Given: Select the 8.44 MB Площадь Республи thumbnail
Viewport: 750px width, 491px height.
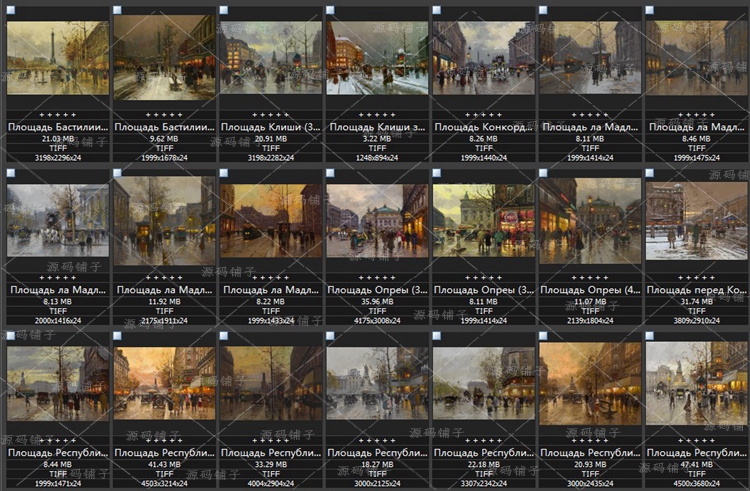Looking at the screenshot, I should [x=58, y=384].
